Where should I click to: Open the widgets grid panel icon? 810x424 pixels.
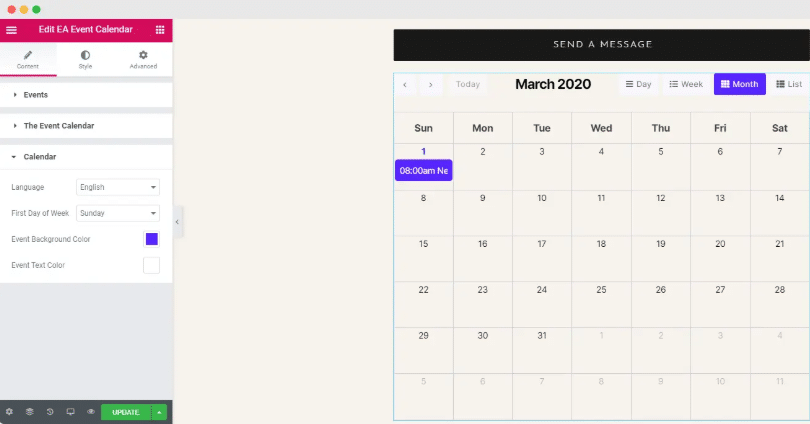160,30
